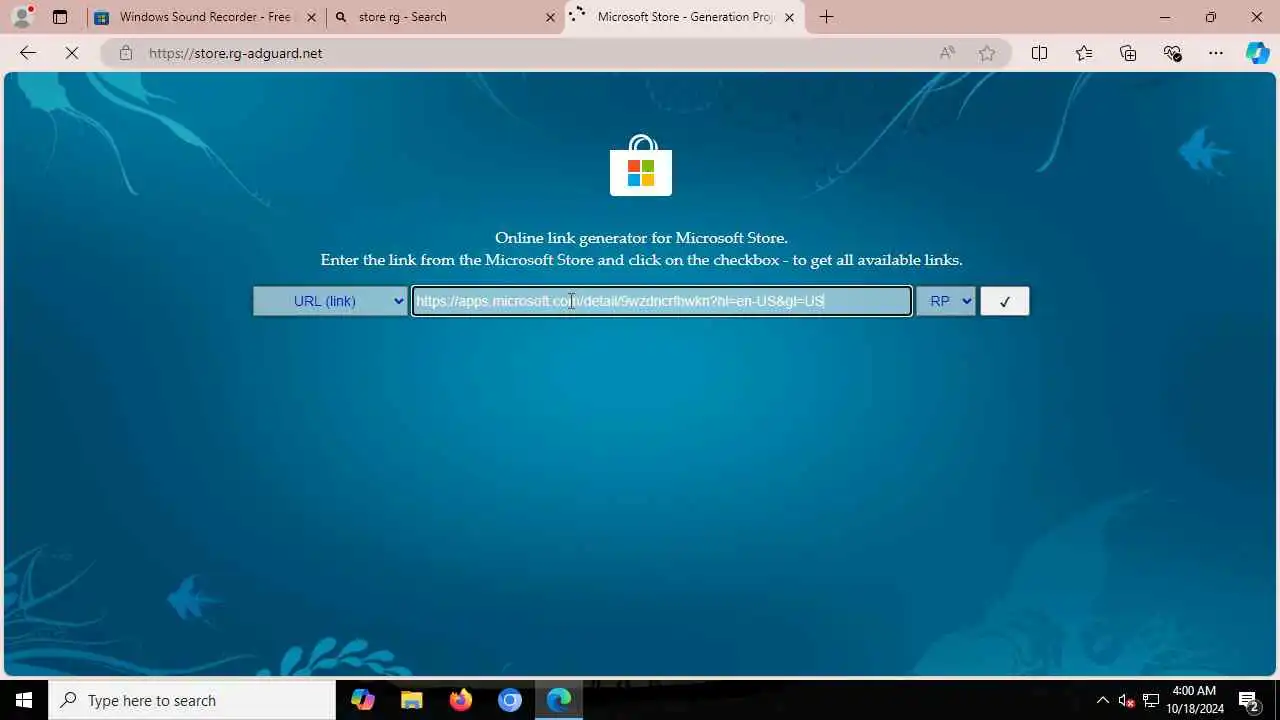This screenshot has width=1280, height=720.
Task: Launch Firefox from the taskbar
Action: click(460, 700)
